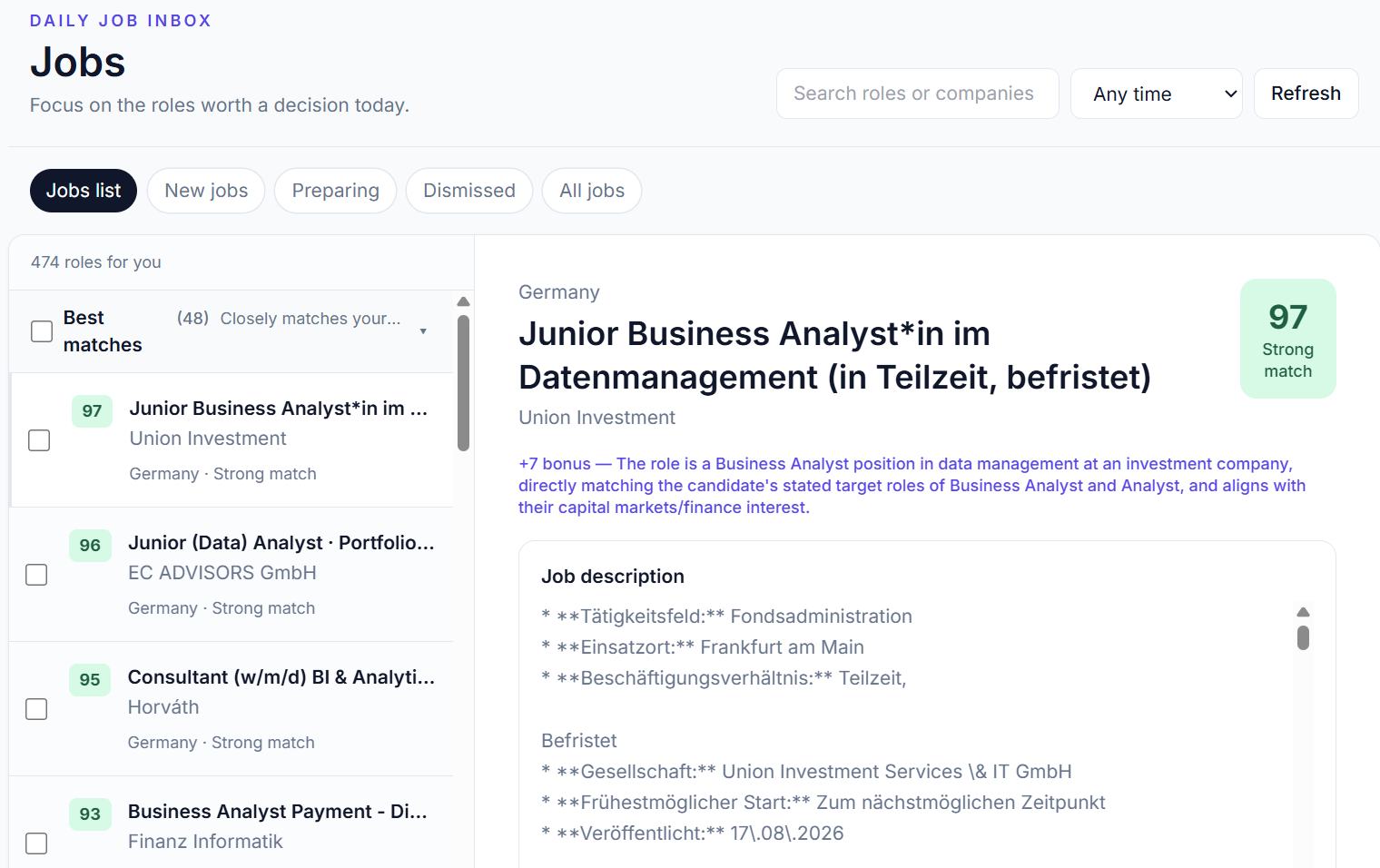Screen dimensions: 1380x868
Task: Click the 93 score badge for Finanz Informatik
Action: [90, 814]
